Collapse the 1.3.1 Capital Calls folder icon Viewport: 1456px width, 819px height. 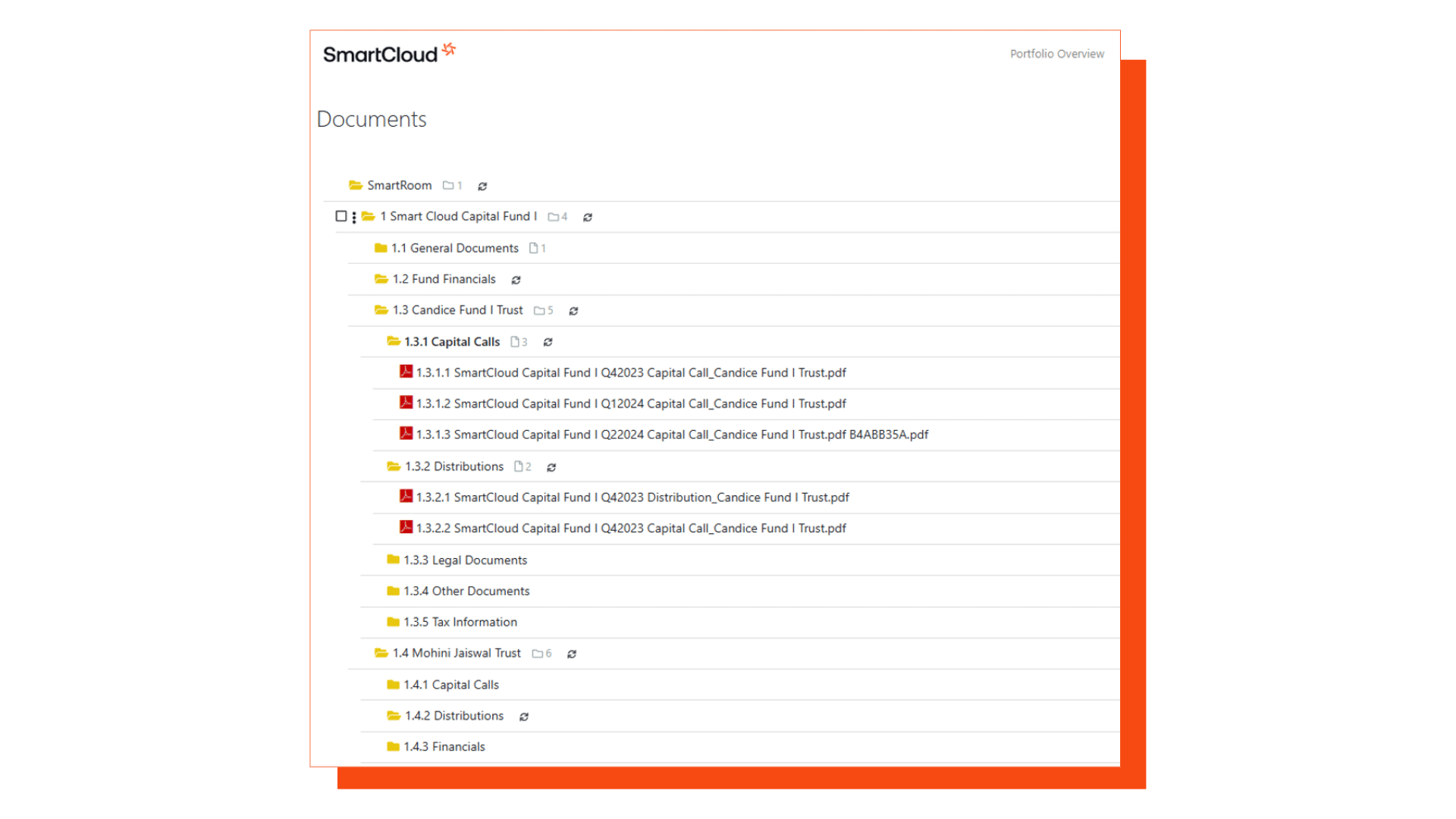[394, 341]
